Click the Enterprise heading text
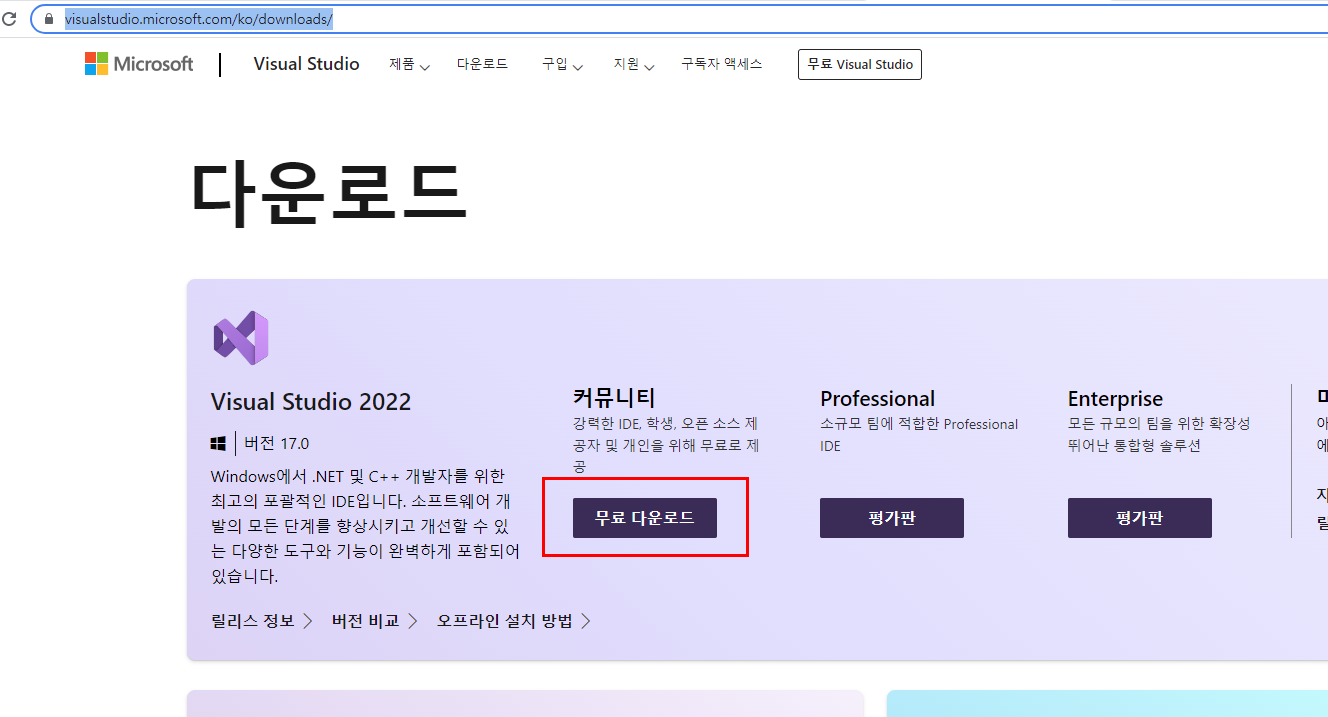Image resolution: width=1328 pixels, height=717 pixels. coord(1115,398)
